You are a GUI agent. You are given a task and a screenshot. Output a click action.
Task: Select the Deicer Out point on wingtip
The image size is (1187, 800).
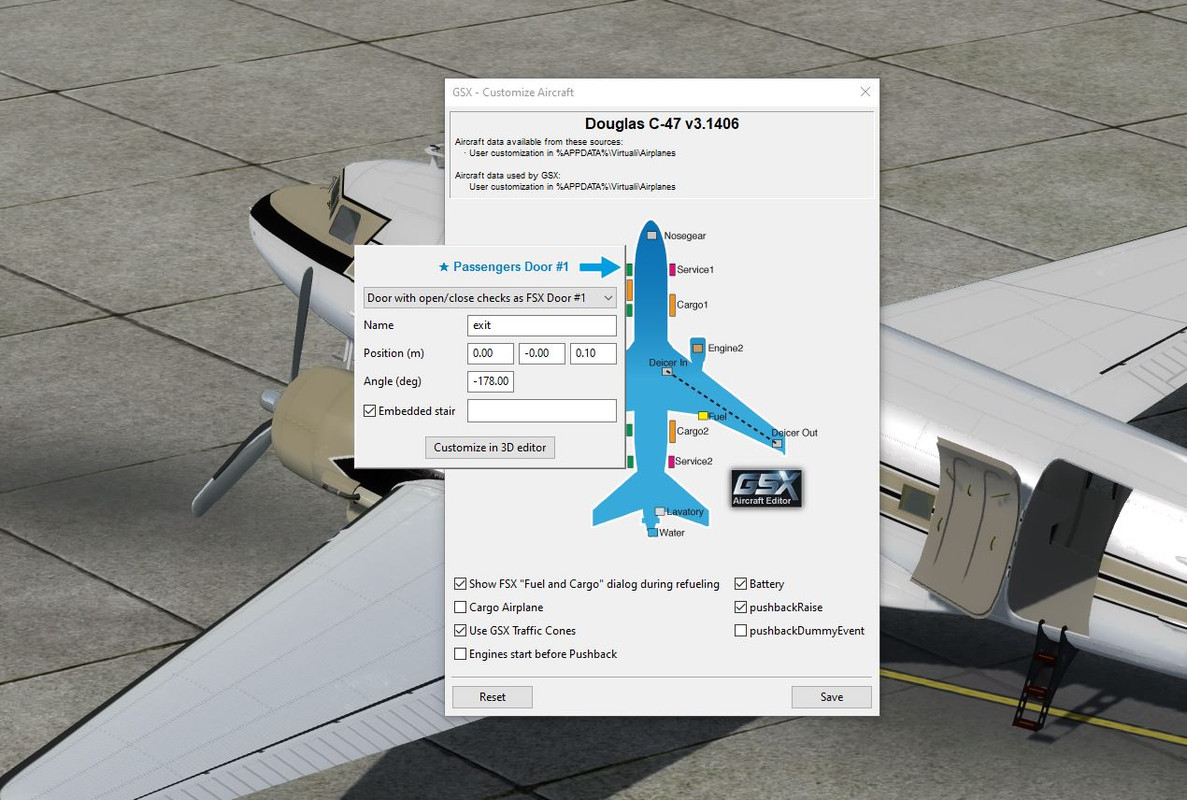(x=777, y=443)
